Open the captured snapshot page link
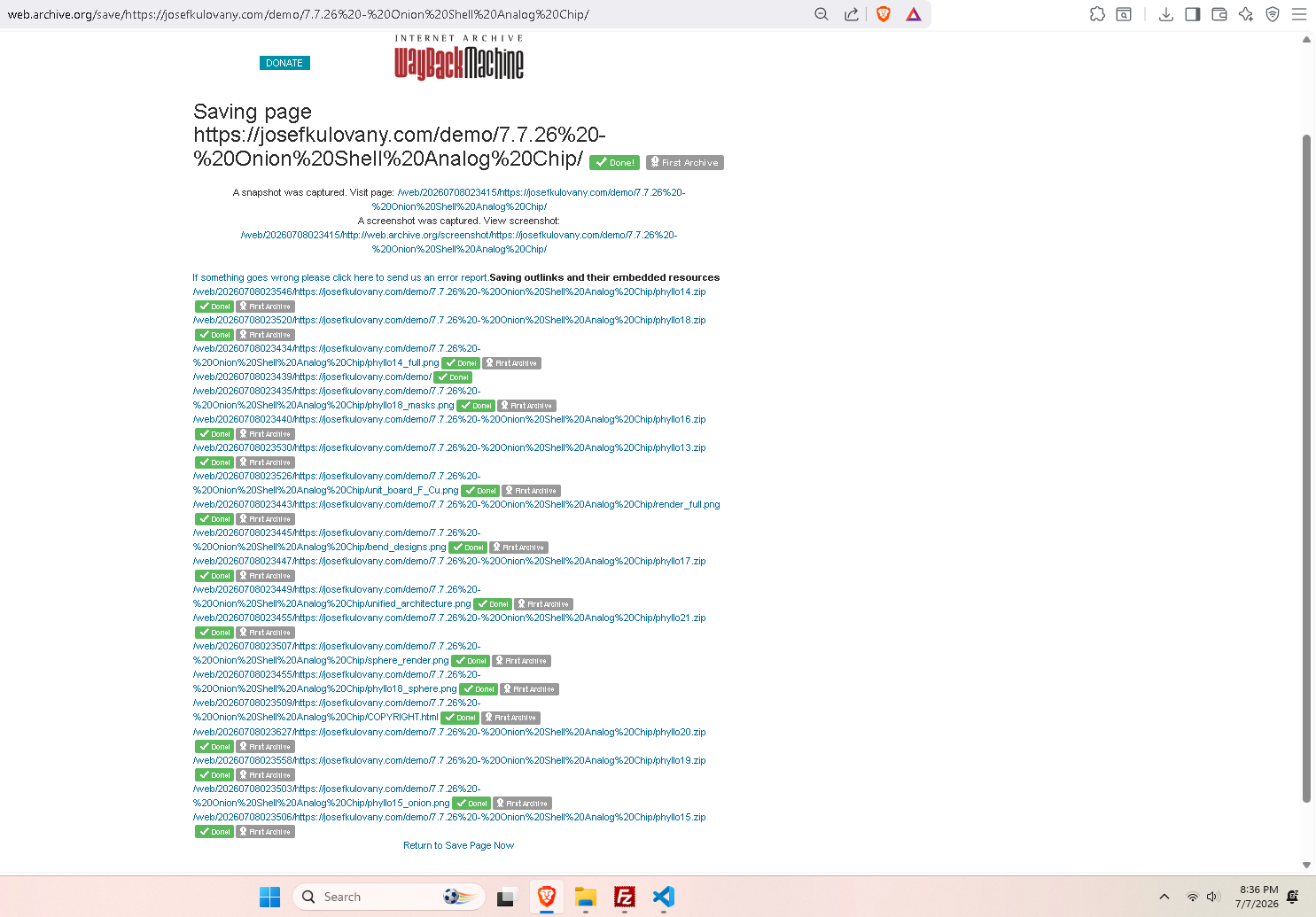This screenshot has width=1316, height=917. [460, 199]
